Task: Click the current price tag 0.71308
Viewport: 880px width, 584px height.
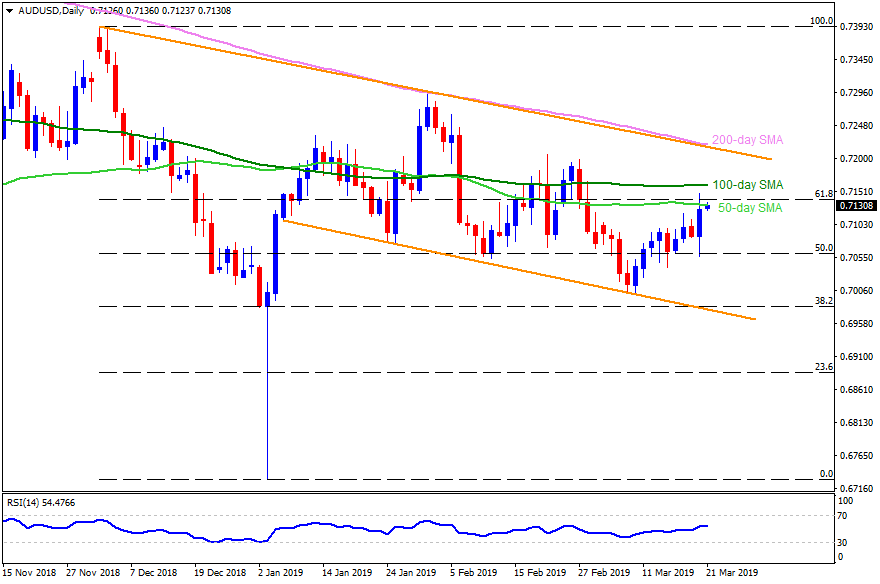Action: point(857,205)
